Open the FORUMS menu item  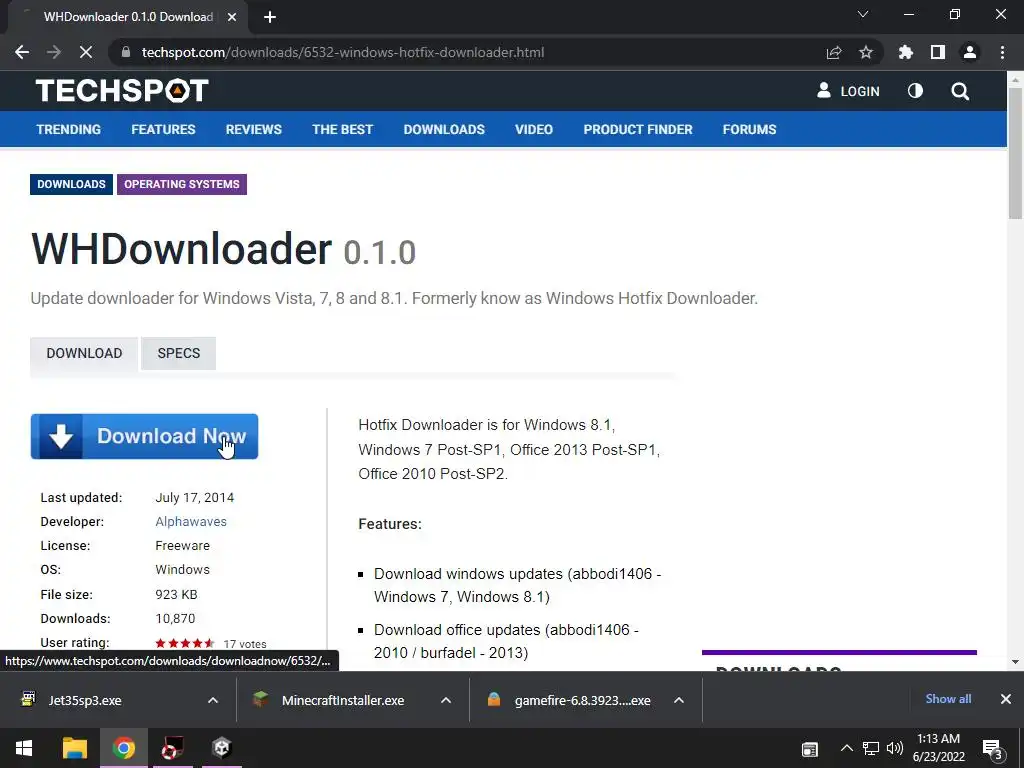coord(749,129)
